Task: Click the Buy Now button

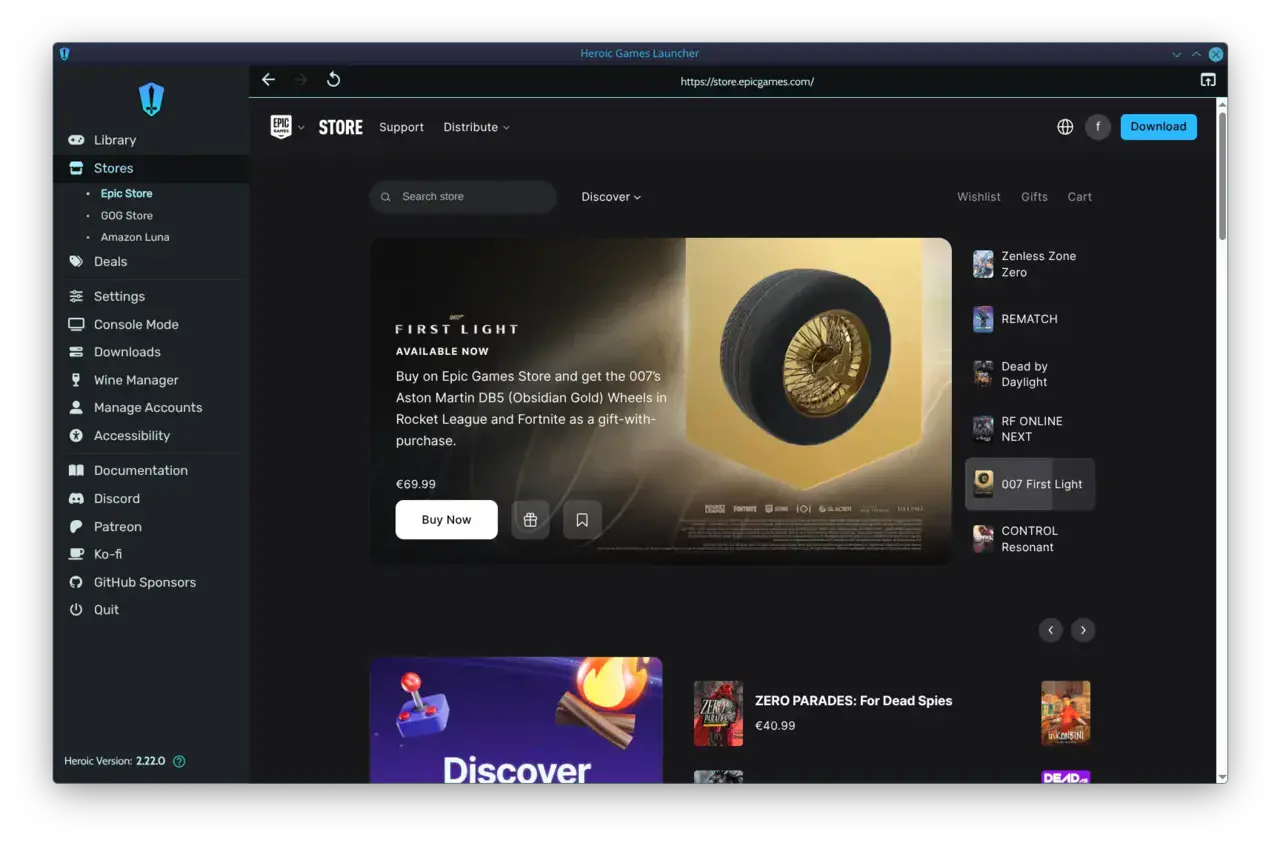Action: pos(446,520)
